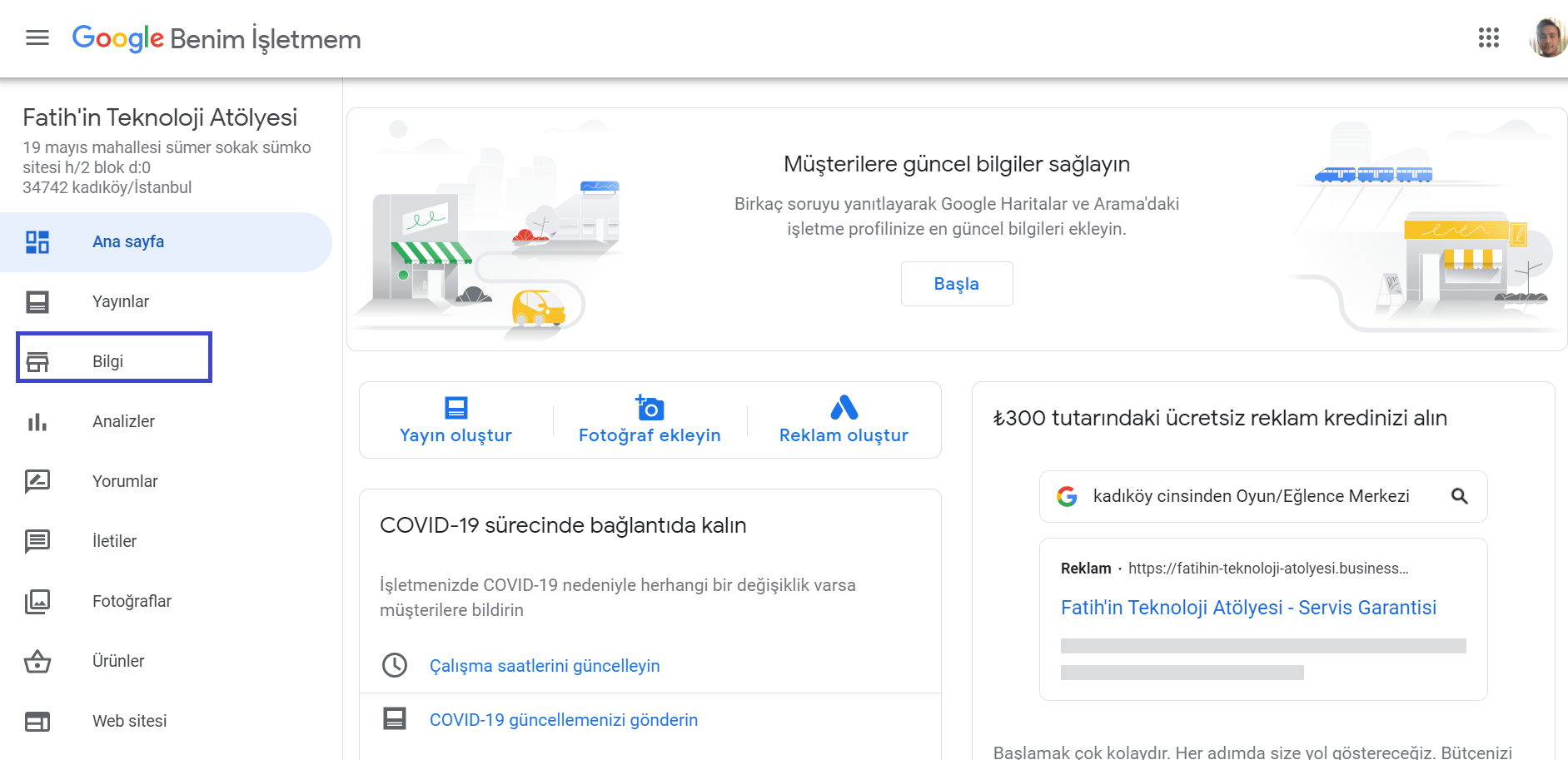Screen dimensions: 1568x760
Task: Click the Yorumlar review icon
Action: 37,481
